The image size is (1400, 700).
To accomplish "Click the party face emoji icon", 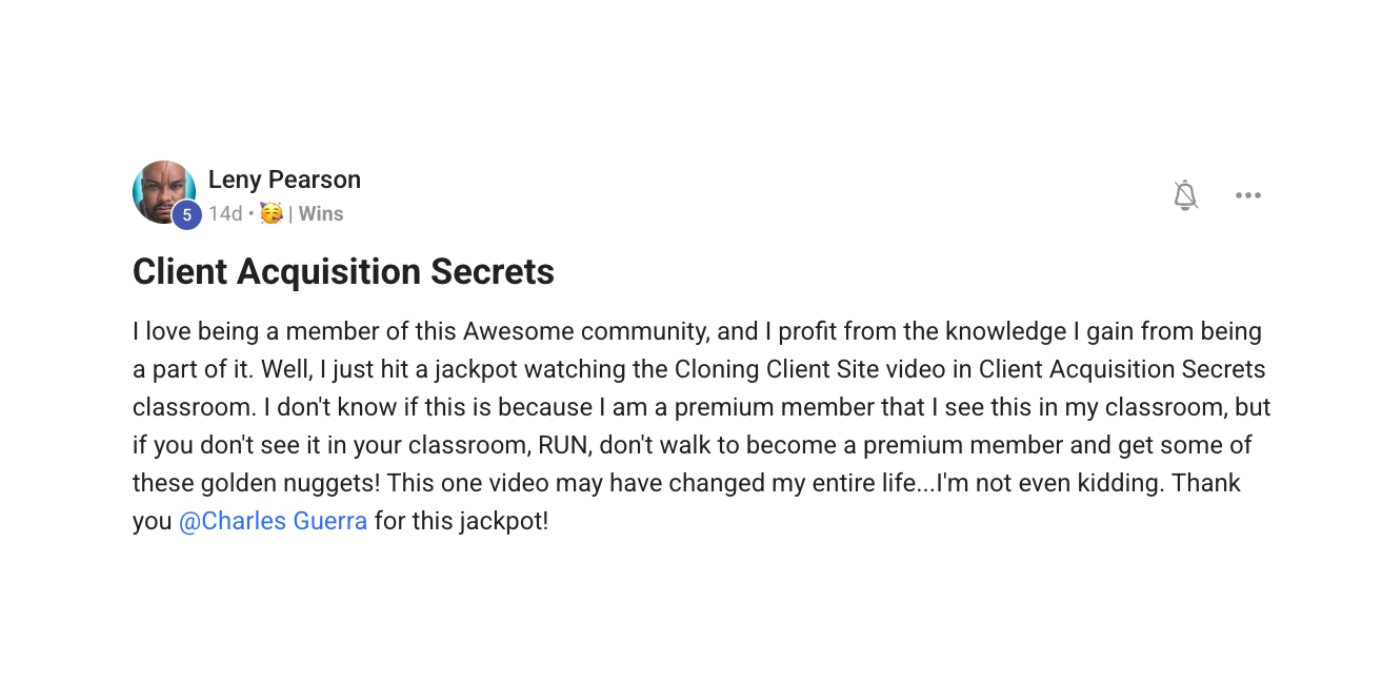I will (x=271, y=213).
